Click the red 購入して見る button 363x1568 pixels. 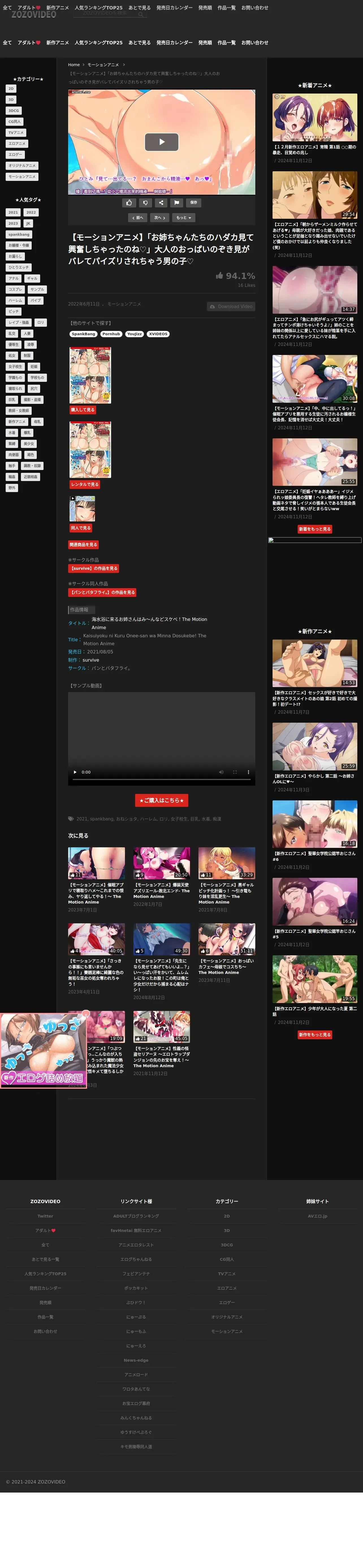(83, 410)
